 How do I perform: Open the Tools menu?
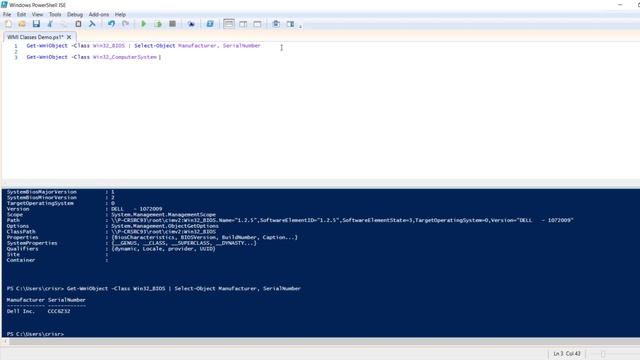[x=55, y=14]
